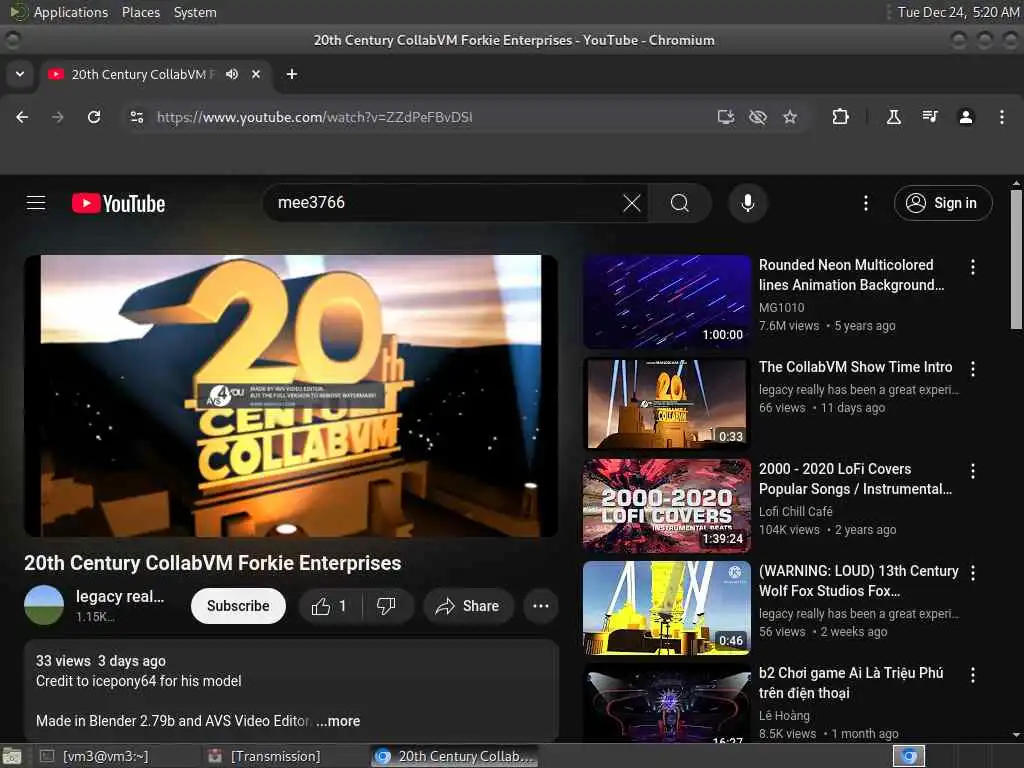The image size is (1024, 768).
Task: Click the video player to pause
Action: click(x=291, y=396)
